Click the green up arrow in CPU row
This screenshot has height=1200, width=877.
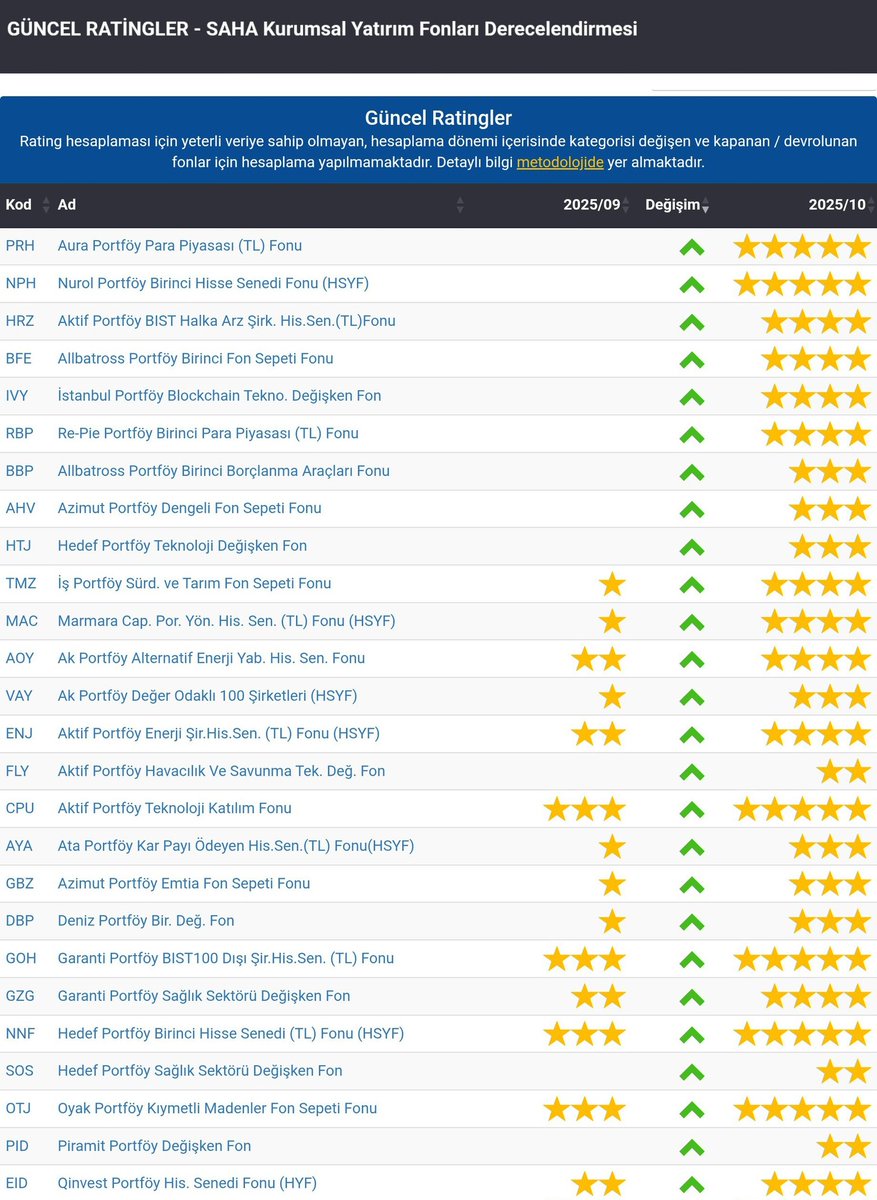(x=692, y=809)
